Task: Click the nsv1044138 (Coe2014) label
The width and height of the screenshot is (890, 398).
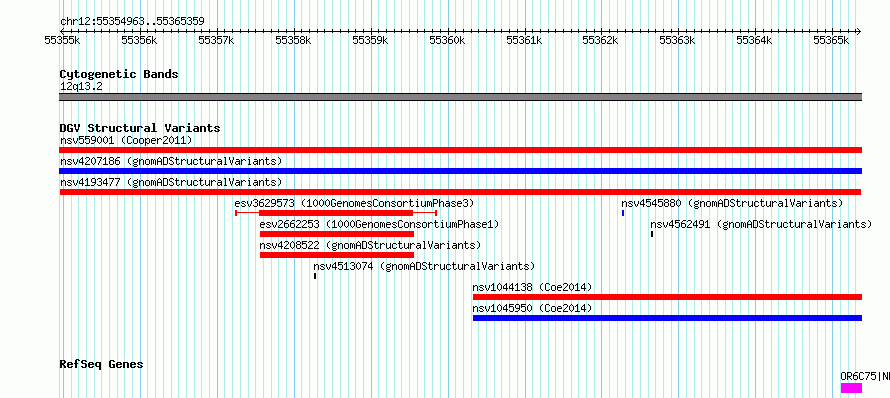Action: pos(532,287)
